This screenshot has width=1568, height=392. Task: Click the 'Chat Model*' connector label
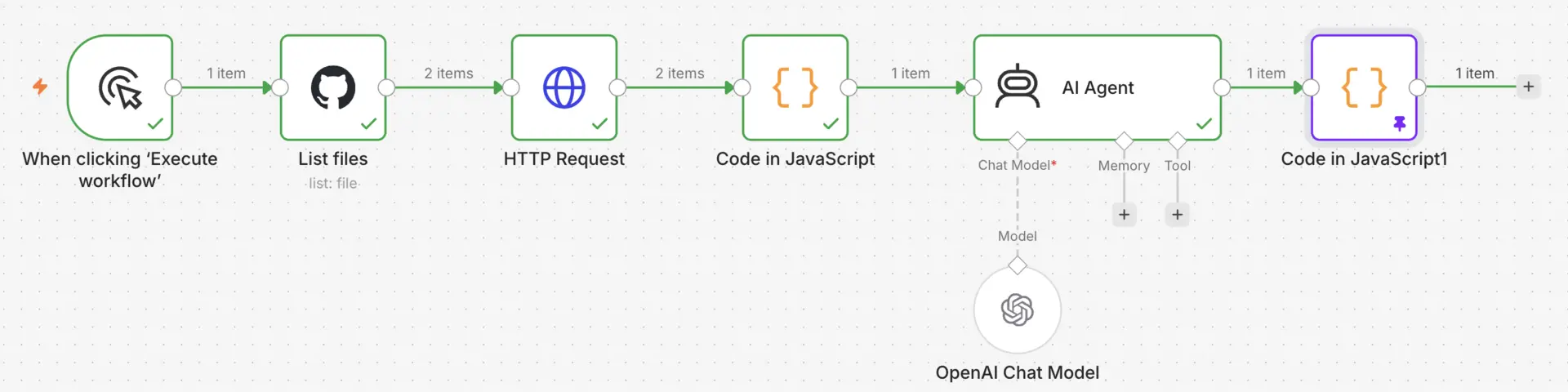1018,165
